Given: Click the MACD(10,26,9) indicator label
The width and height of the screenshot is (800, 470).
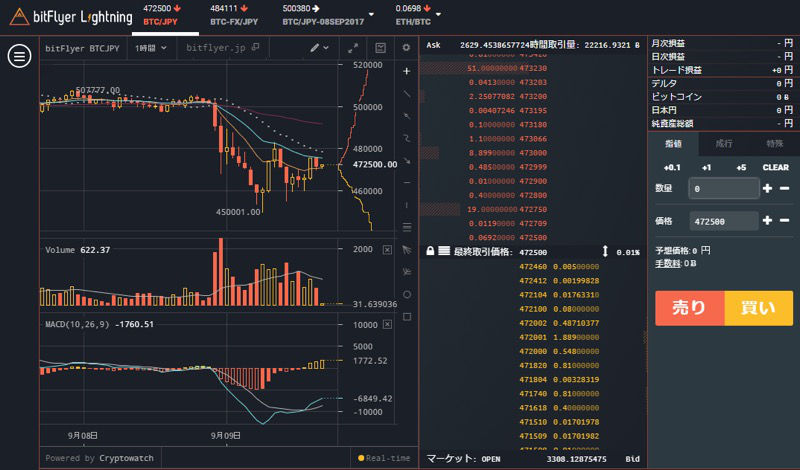Looking at the screenshot, I should point(78,324).
